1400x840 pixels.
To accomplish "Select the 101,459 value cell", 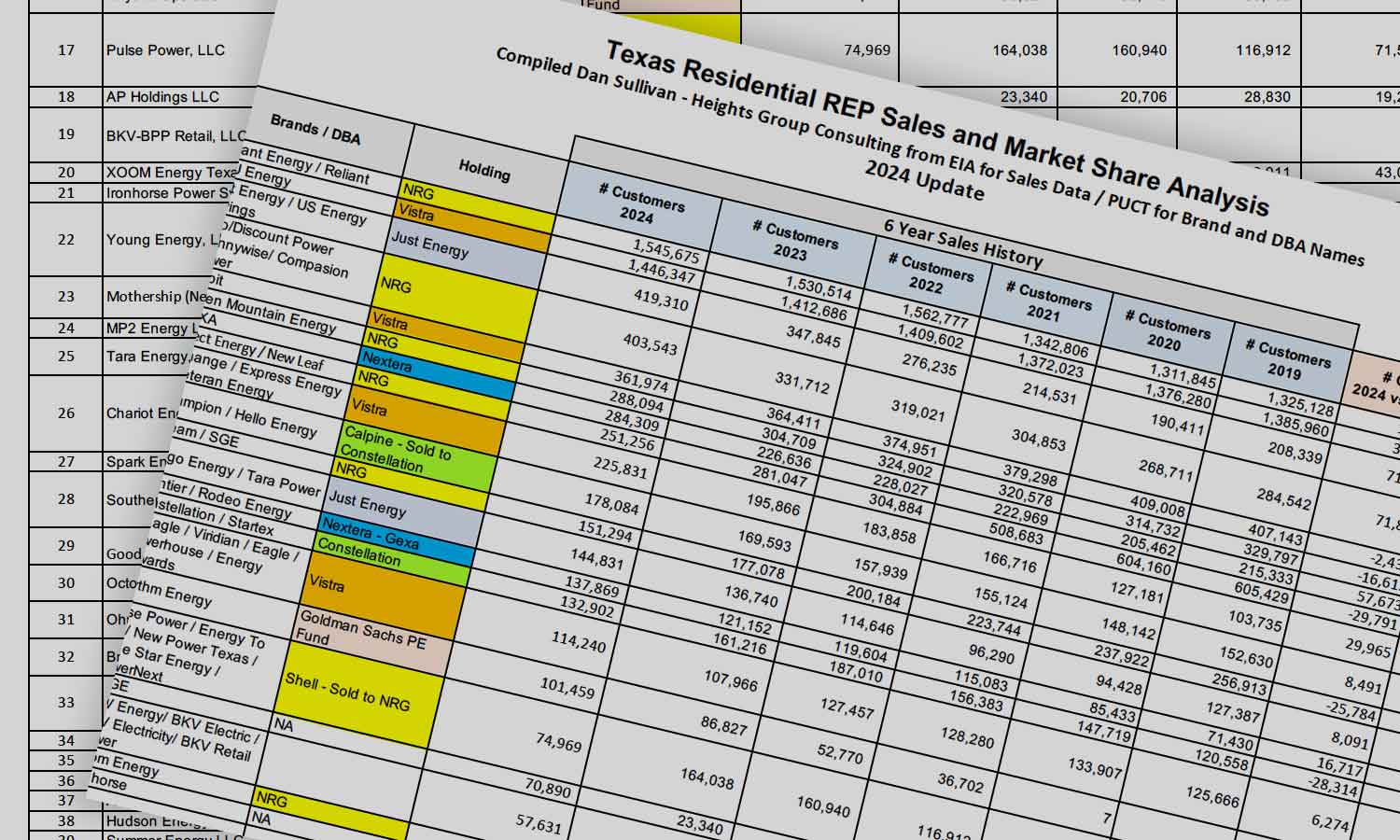I will (x=567, y=690).
